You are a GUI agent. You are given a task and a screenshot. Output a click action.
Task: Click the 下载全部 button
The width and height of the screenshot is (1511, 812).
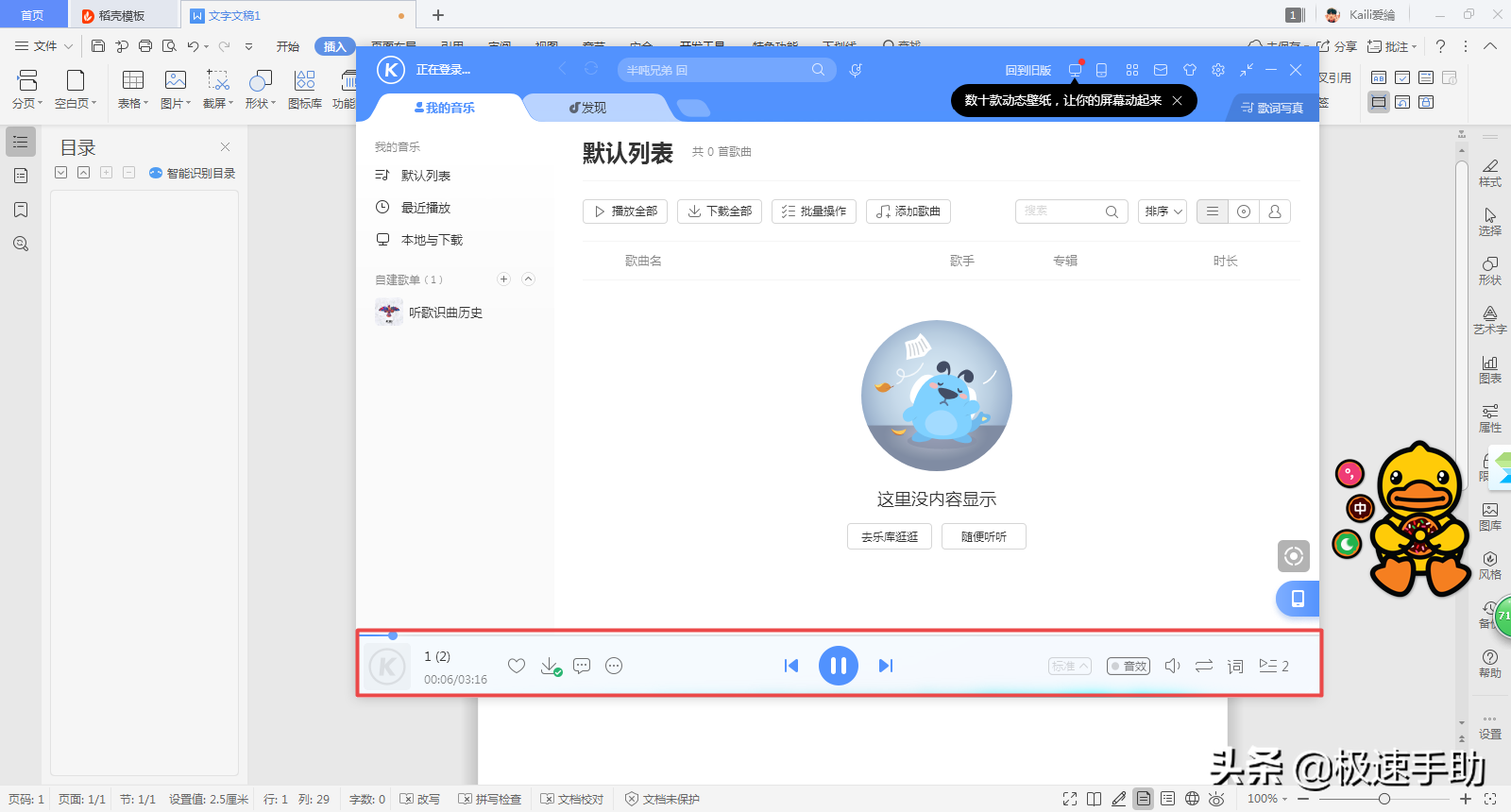coord(720,211)
